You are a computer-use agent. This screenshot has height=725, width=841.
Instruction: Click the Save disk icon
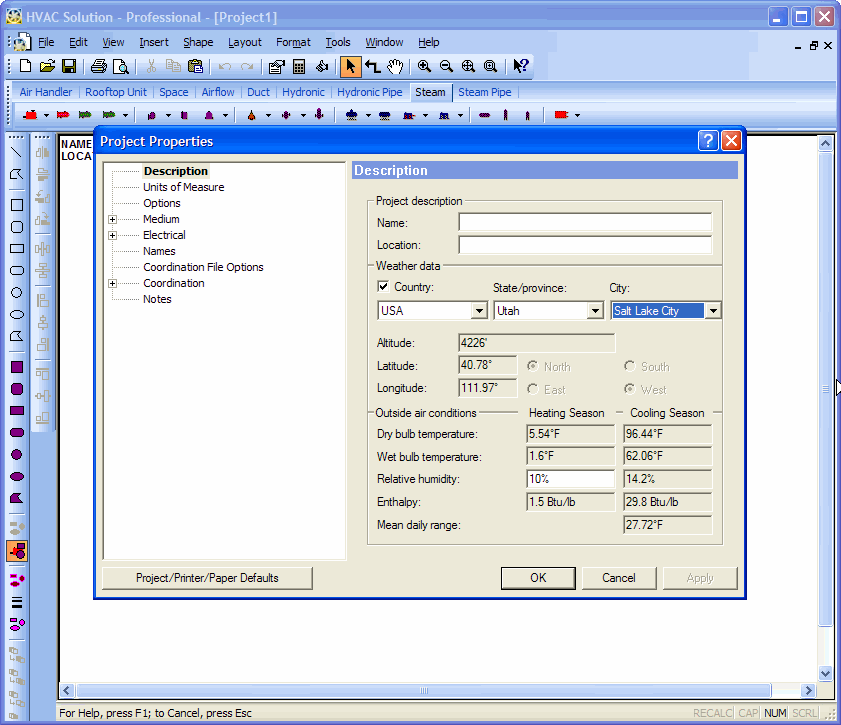tap(69, 66)
